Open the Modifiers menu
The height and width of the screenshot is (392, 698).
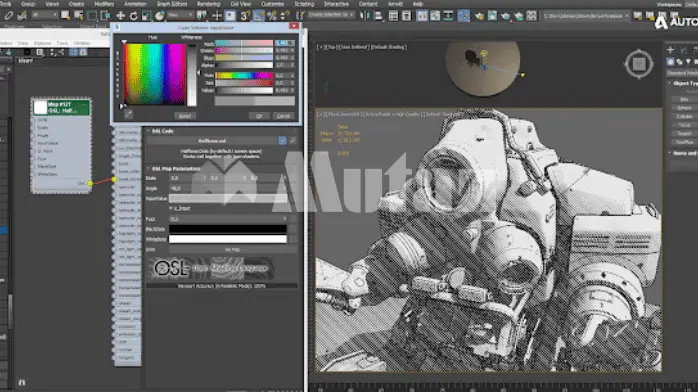point(104,4)
